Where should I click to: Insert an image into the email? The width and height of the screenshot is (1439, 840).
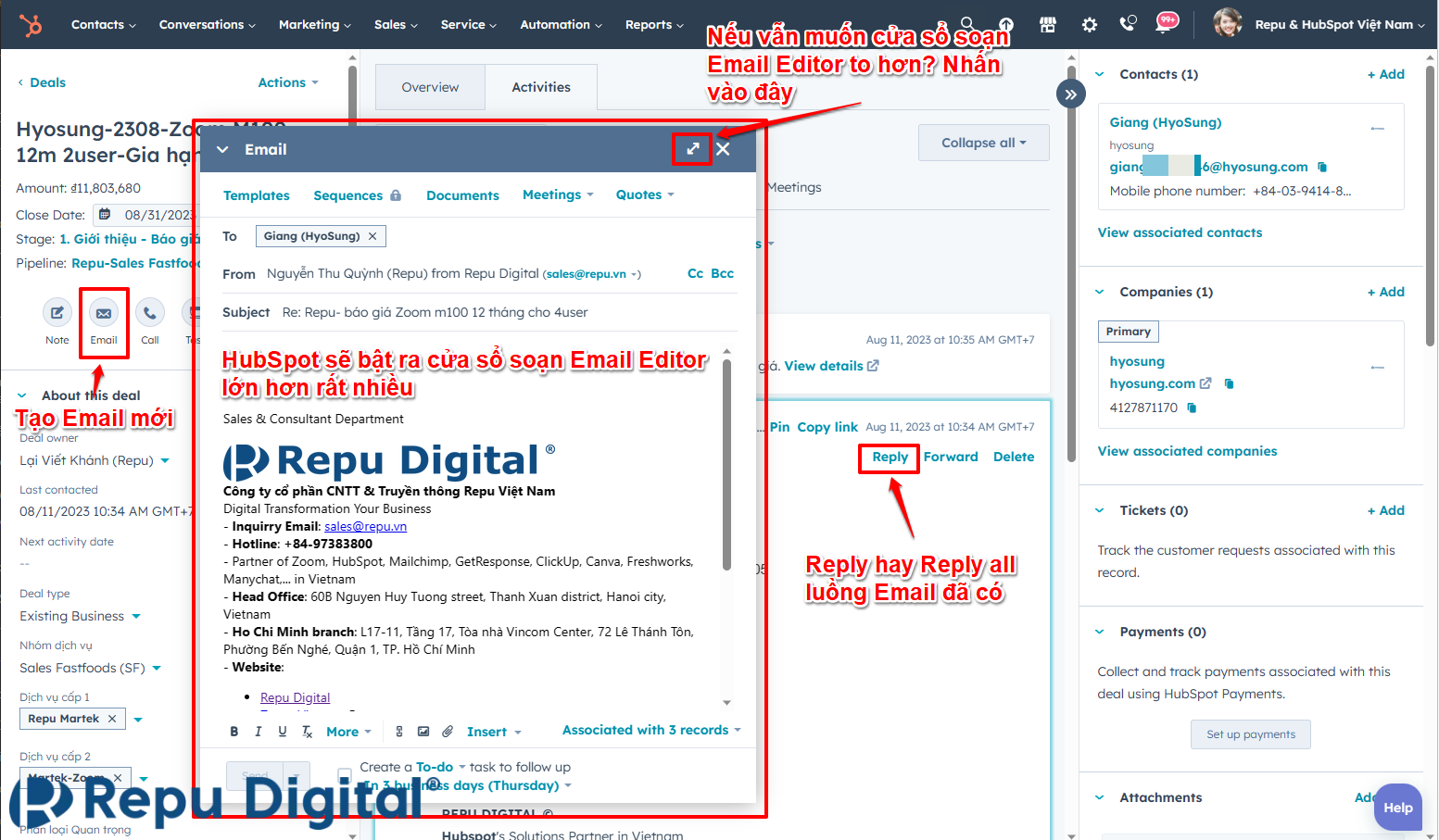point(423,732)
